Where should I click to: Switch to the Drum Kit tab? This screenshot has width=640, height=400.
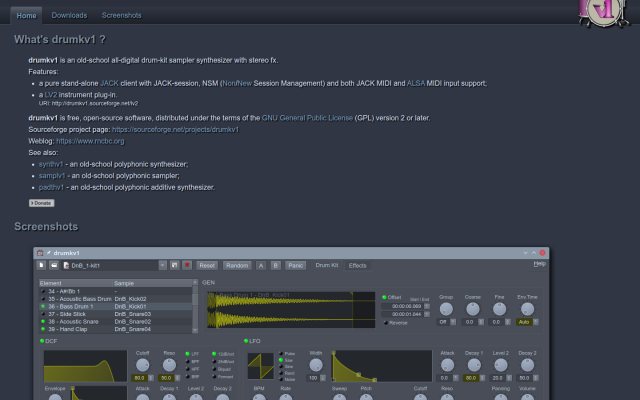(327, 265)
